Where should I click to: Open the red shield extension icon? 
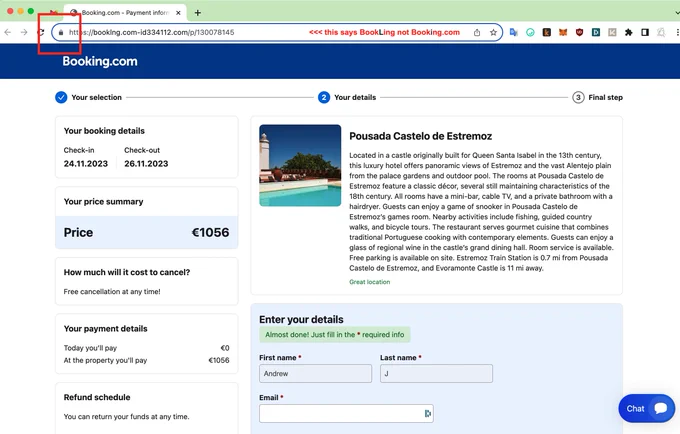579,32
